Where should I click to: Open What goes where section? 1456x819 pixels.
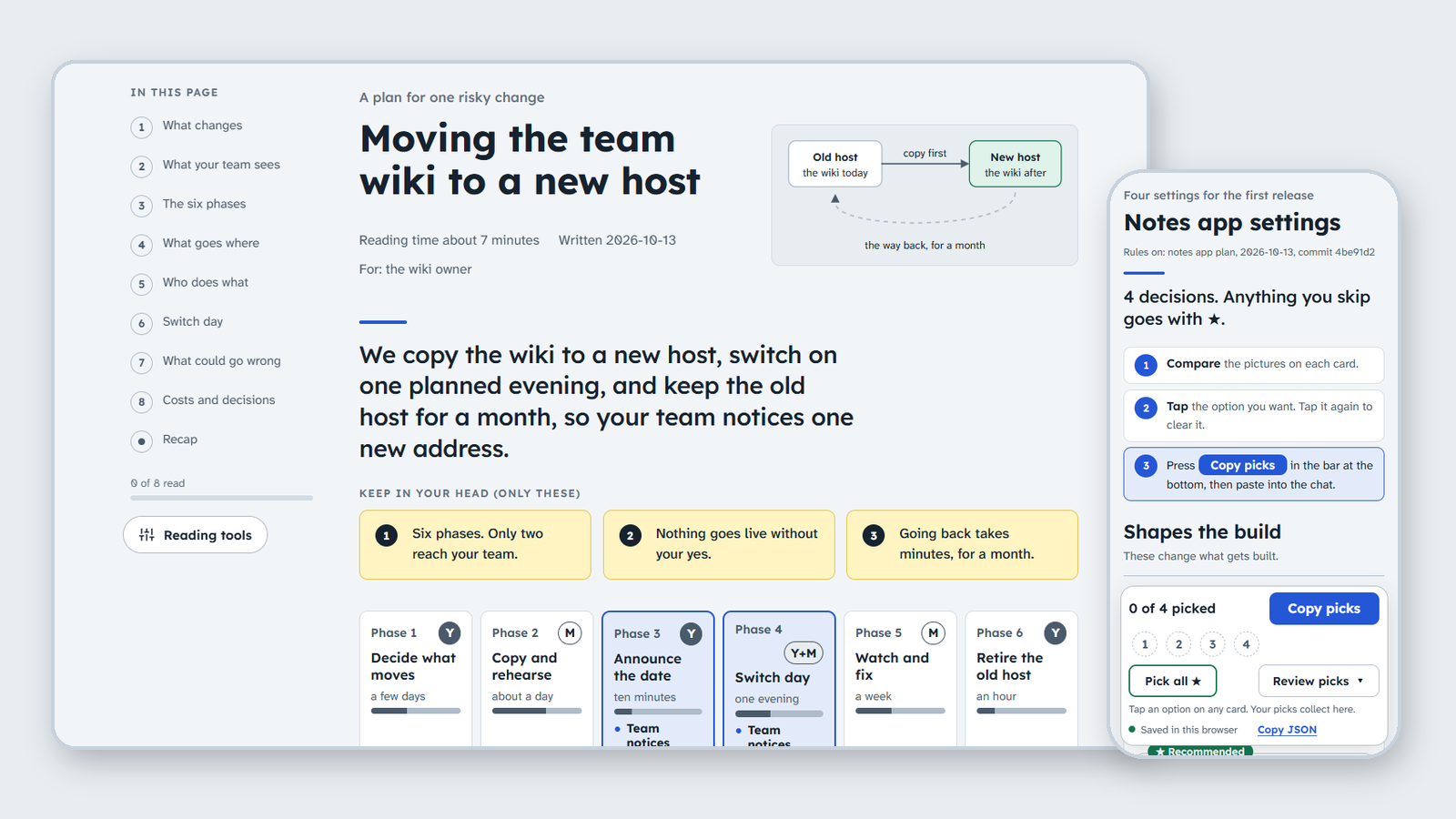point(210,243)
